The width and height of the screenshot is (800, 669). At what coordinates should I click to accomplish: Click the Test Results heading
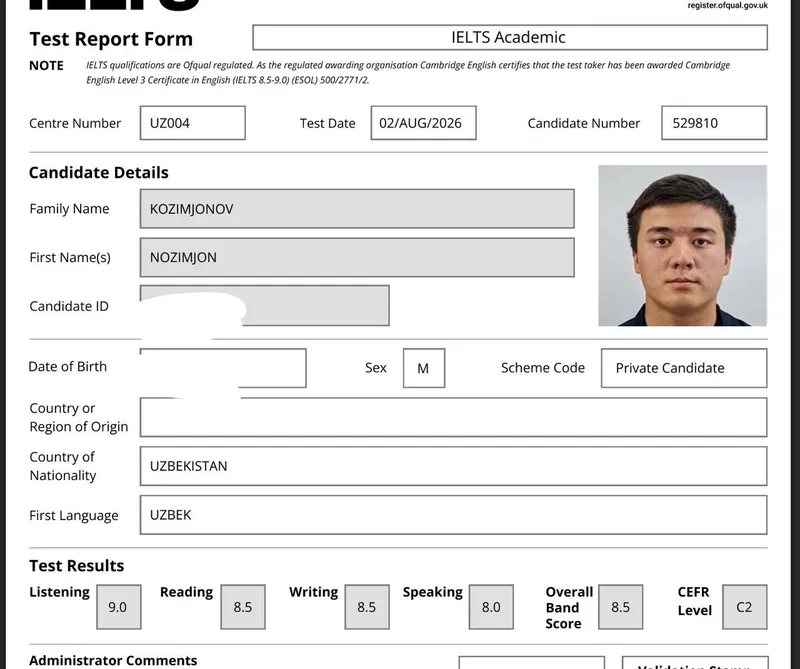pos(77,565)
